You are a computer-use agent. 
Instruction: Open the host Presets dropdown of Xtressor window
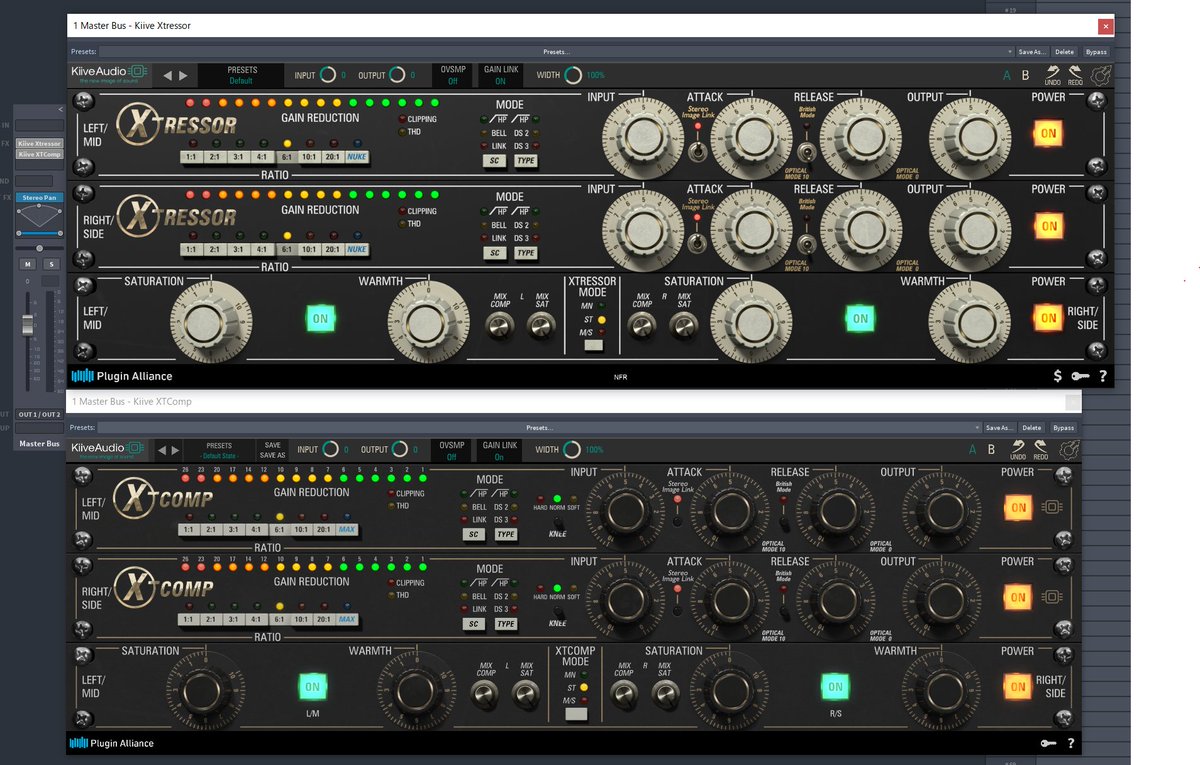(x=557, y=51)
